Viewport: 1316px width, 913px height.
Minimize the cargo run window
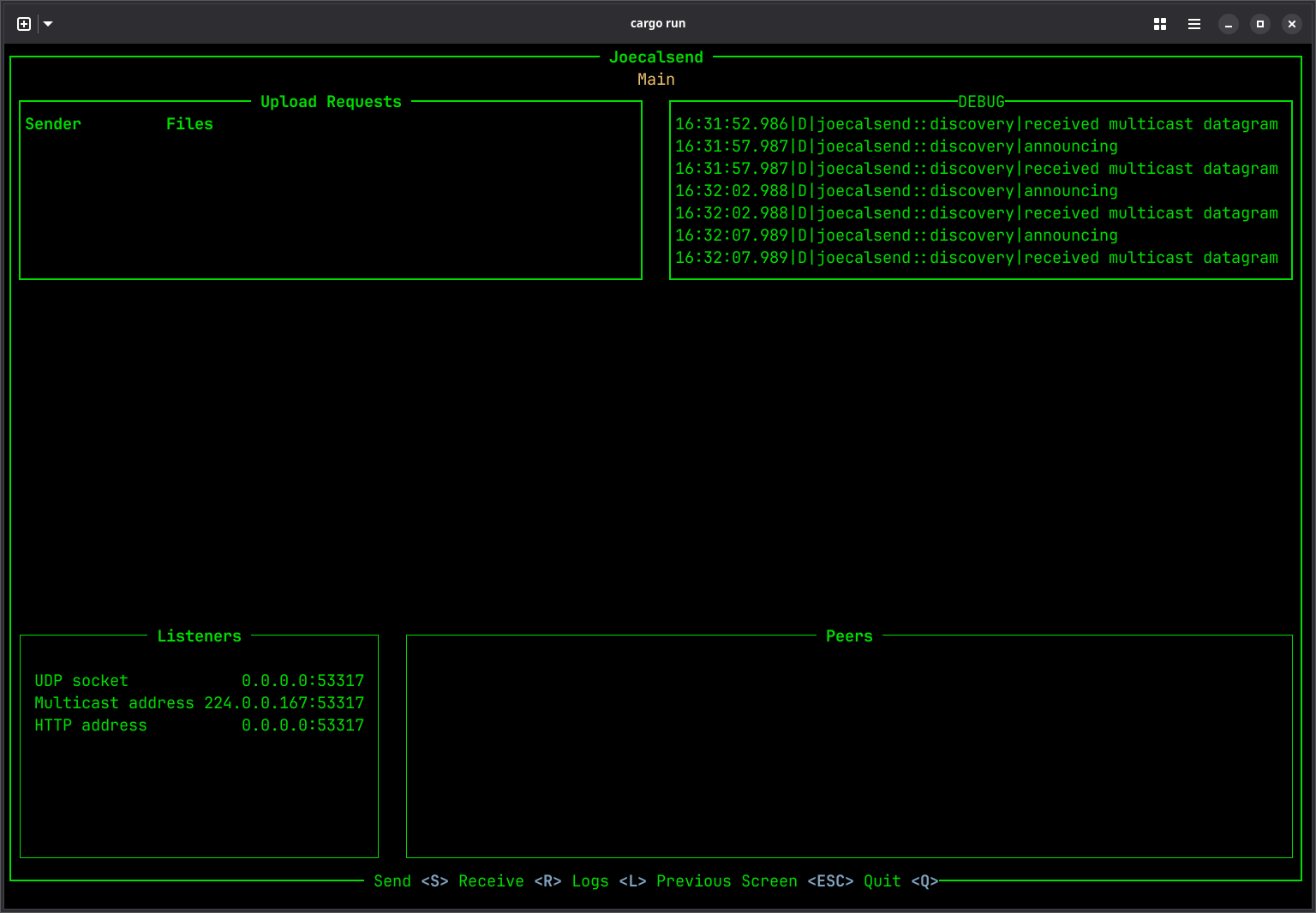pos(1229,24)
